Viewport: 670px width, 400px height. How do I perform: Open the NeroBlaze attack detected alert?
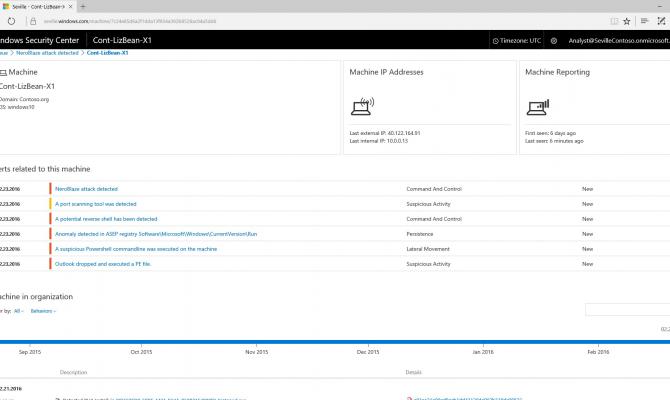(86, 189)
